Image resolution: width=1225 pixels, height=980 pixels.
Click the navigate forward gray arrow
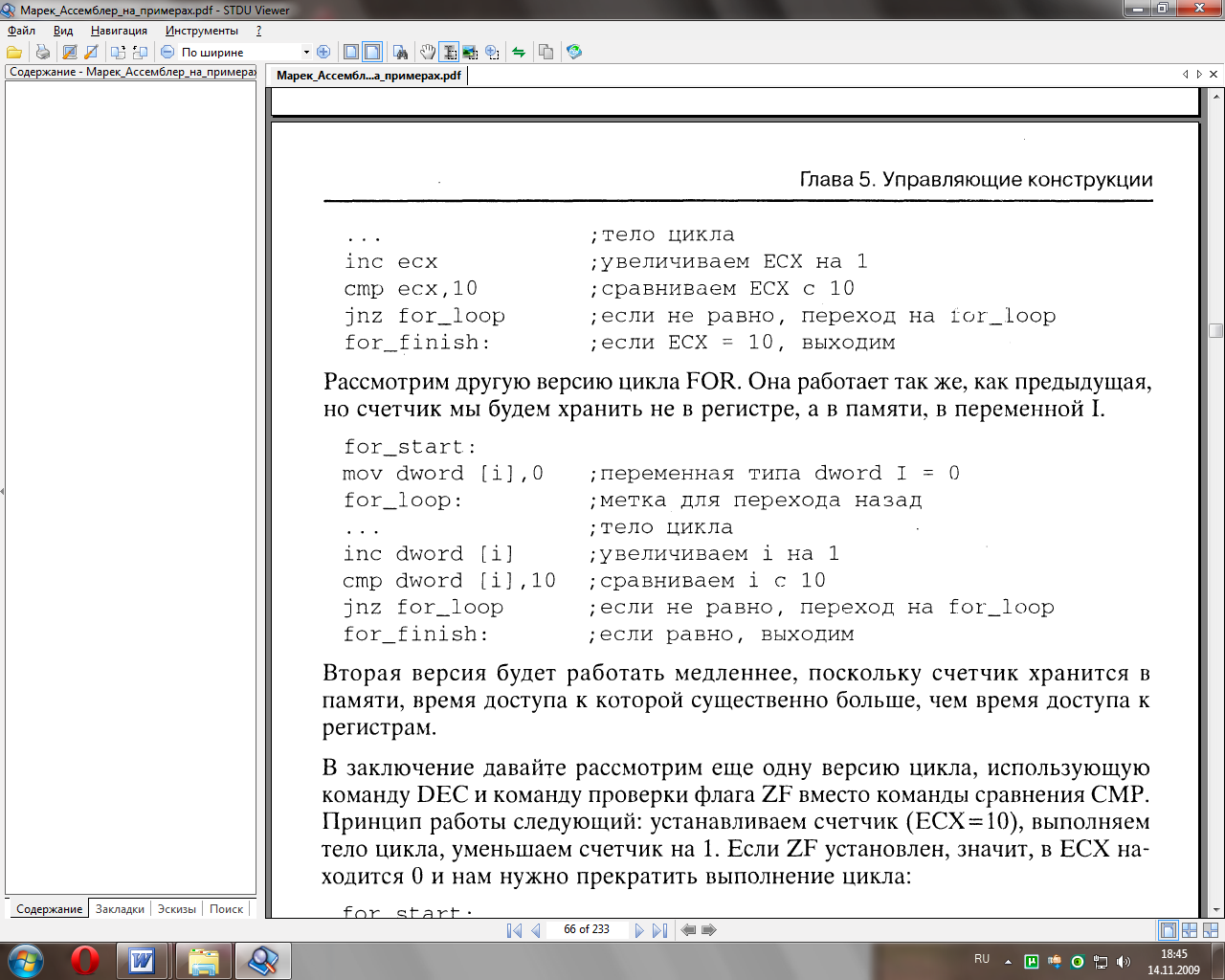pyautogui.click(x=709, y=930)
